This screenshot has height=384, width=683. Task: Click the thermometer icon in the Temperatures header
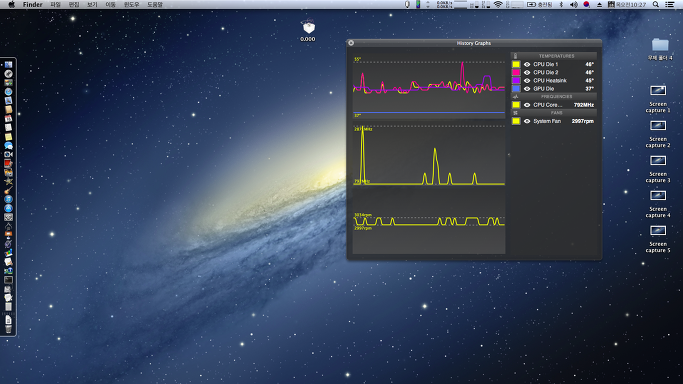point(515,56)
